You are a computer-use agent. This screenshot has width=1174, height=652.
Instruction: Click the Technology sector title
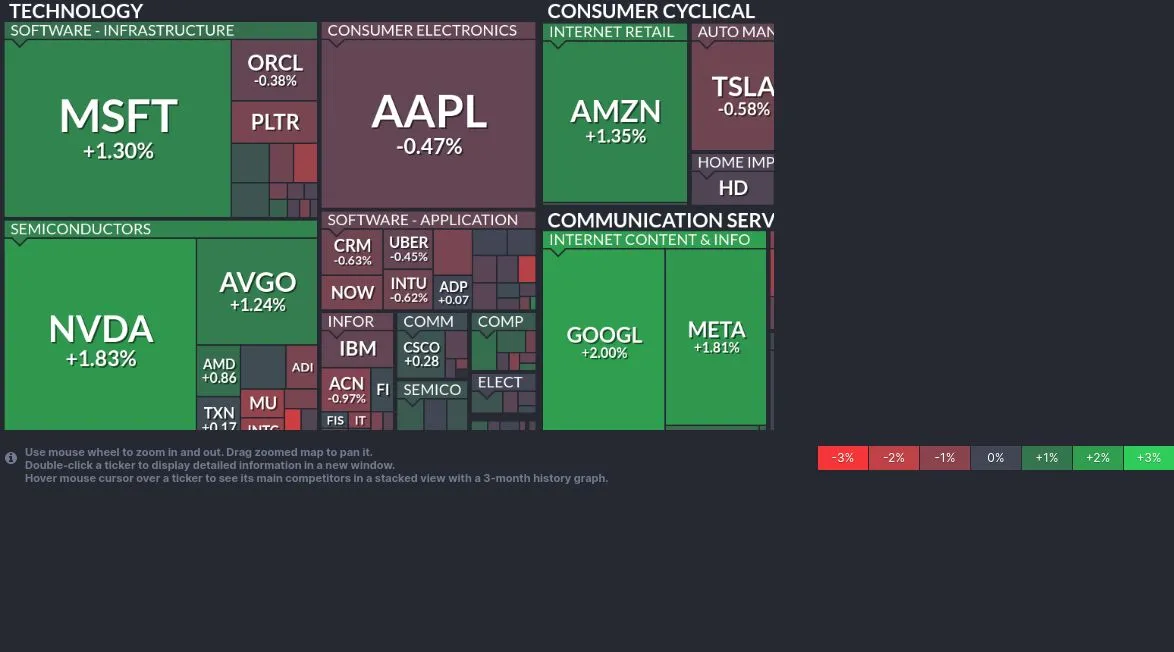click(x=76, y=11)
